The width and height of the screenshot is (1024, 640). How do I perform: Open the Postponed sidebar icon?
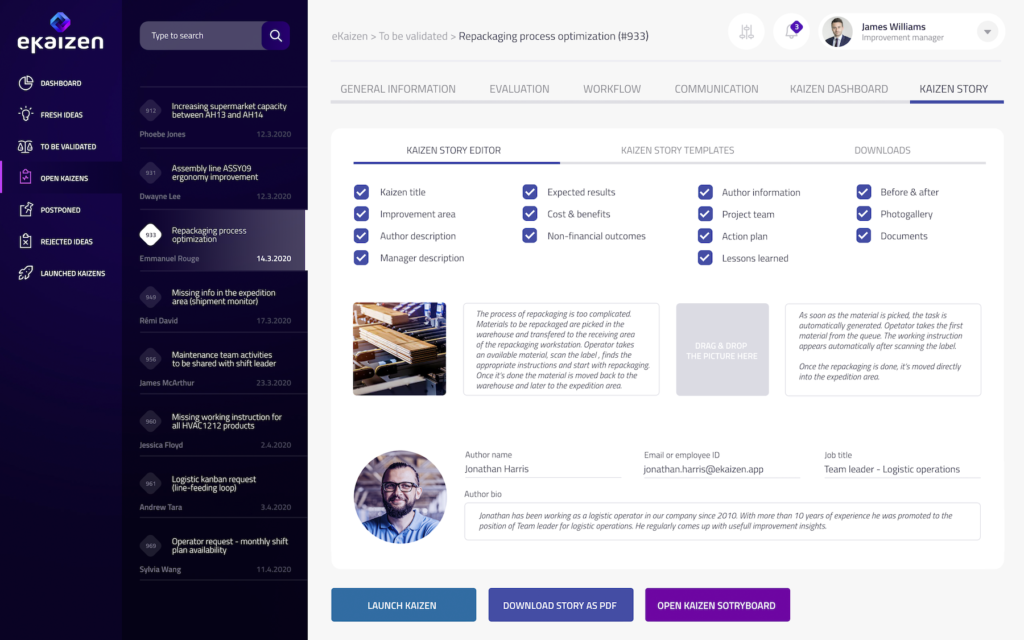pyautogui.click(x=26, y=210)
